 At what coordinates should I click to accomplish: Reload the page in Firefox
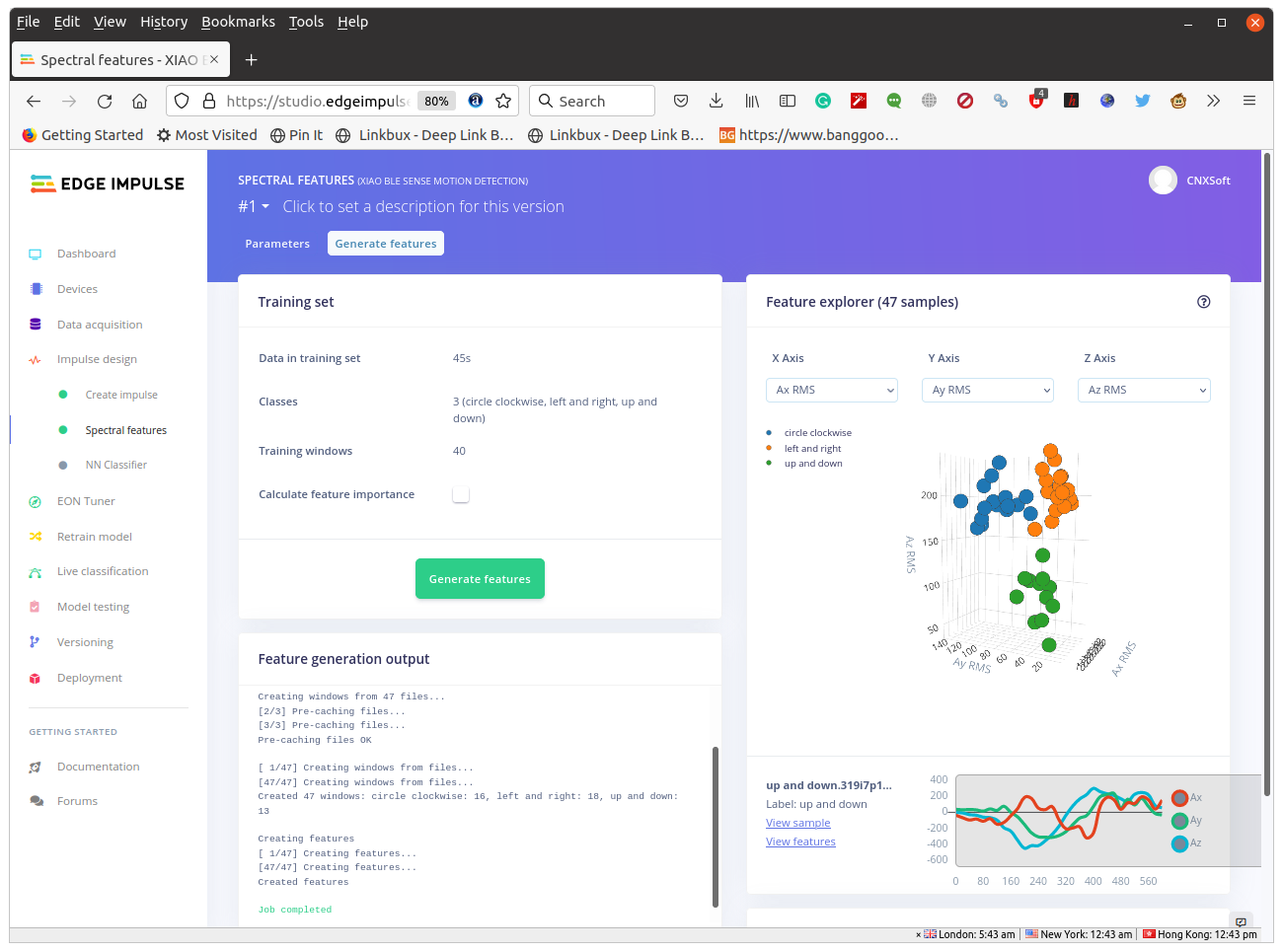(x=105, y=101)
